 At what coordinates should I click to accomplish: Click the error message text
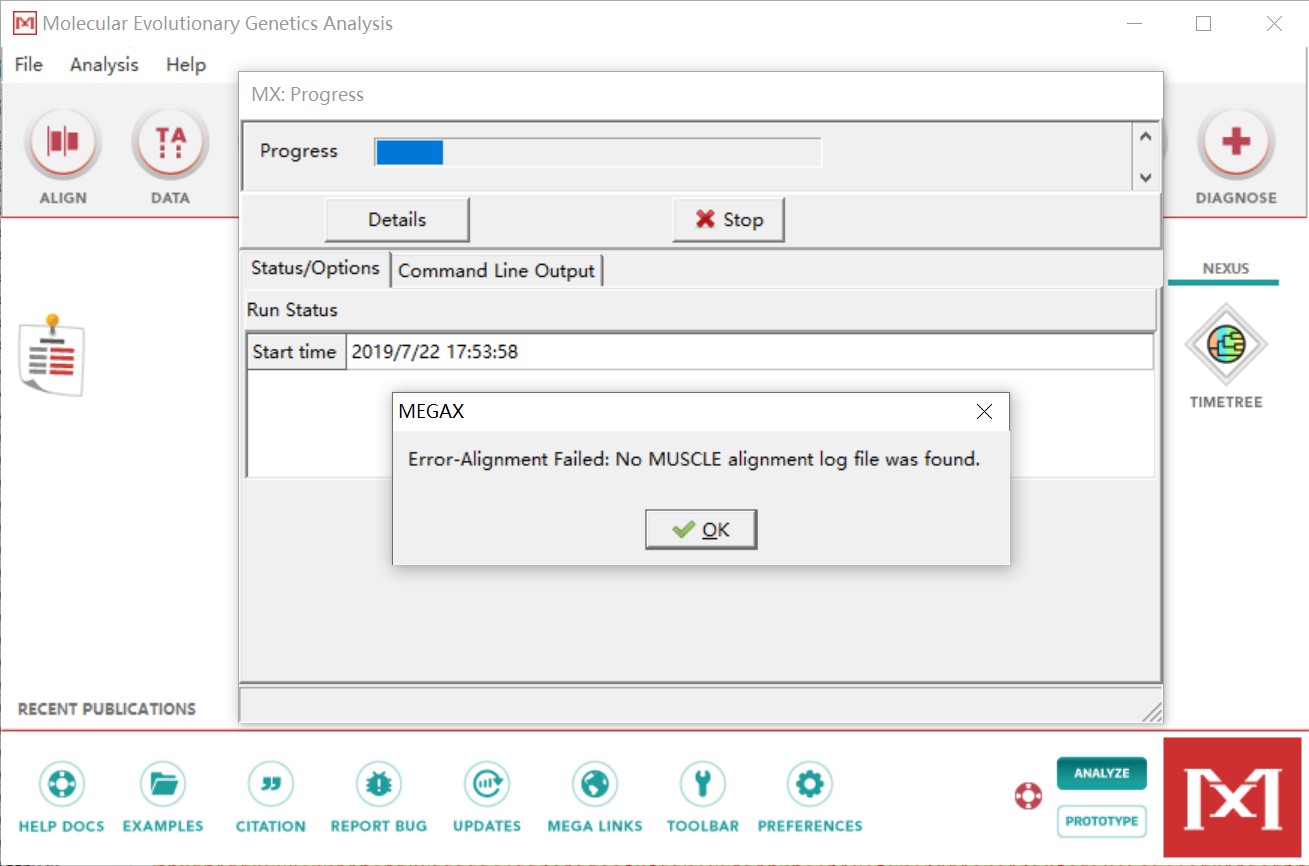coord(694,460)
